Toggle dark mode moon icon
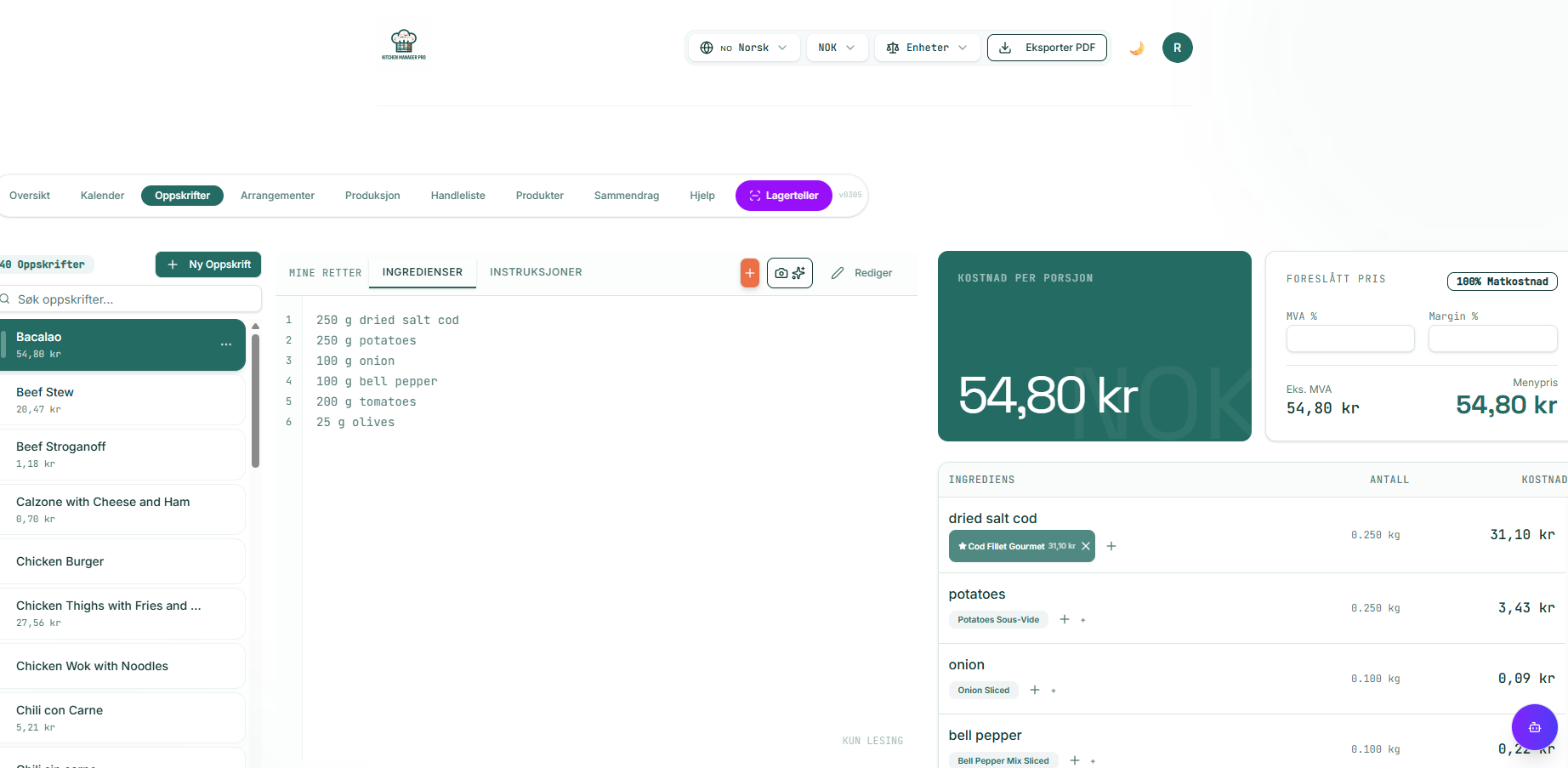The height and width of the screenshot is (768, 1568). click(x=1136, y=48)
